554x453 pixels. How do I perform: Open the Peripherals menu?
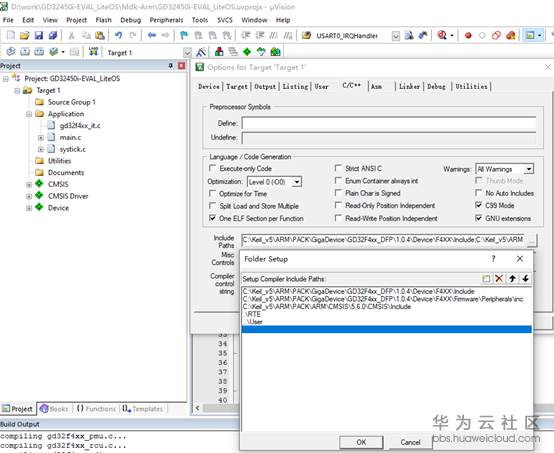coord(166,20)
